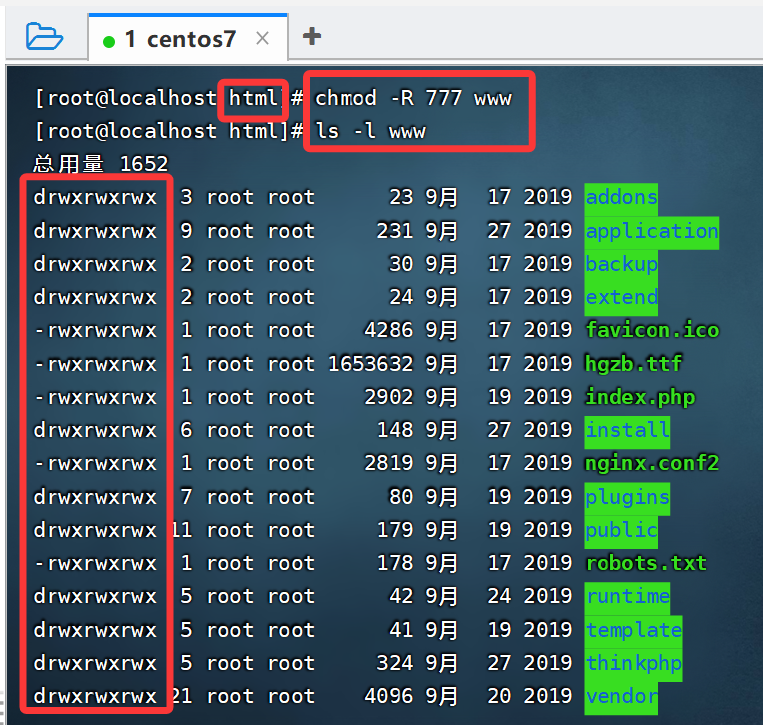Click permissions string of robots.txt row
The width and height of the screenshot is (763, 725).
coord(95,563)
